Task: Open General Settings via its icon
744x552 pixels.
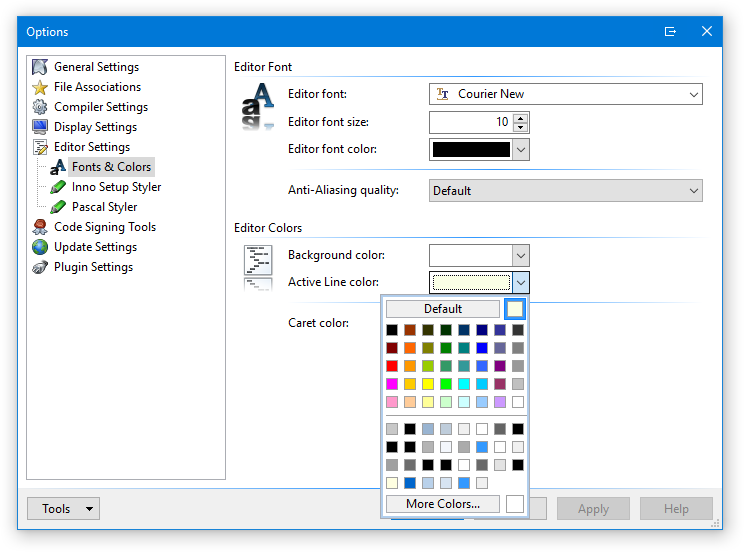Action: [40, 67]
